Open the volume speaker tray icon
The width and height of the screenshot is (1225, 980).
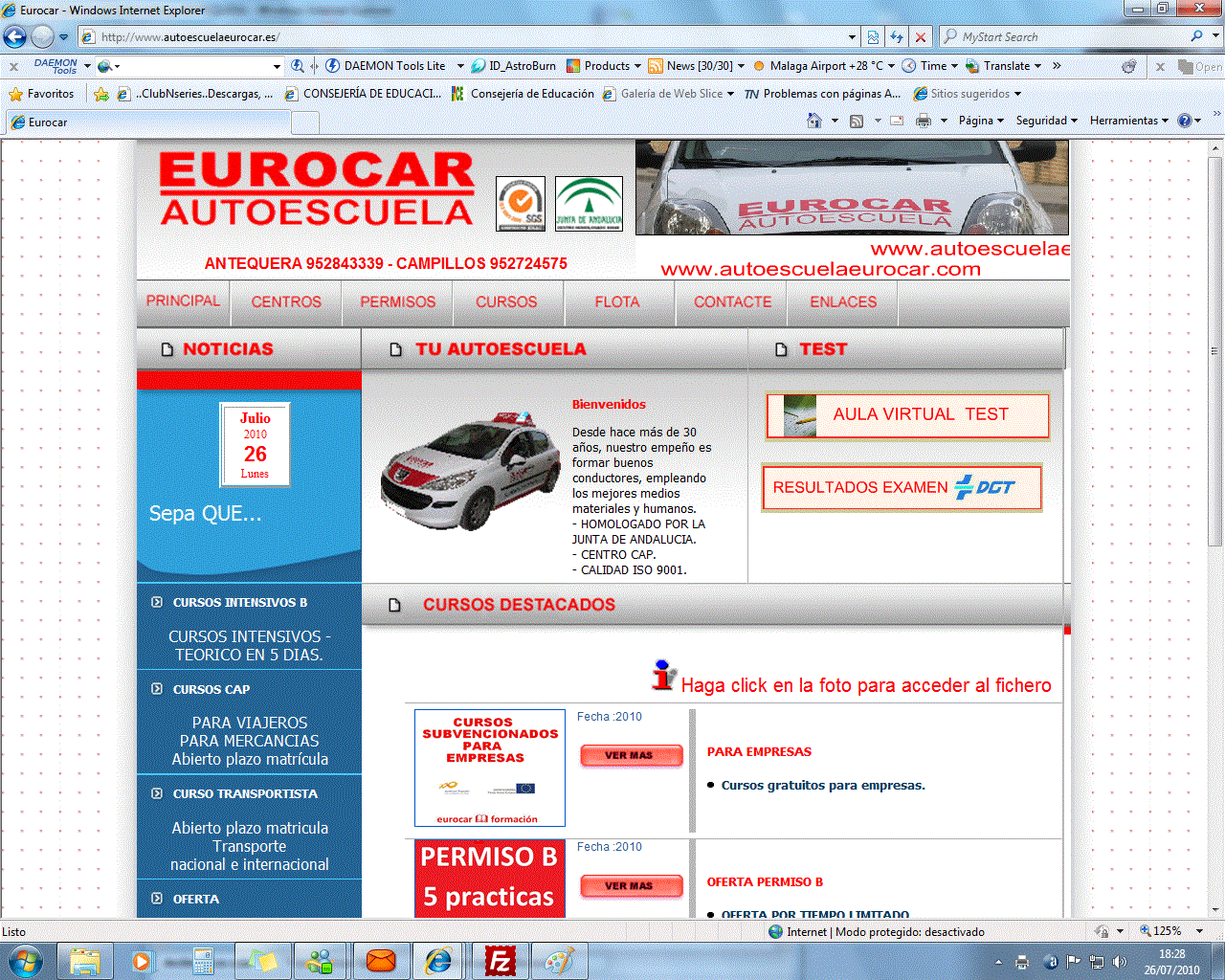(x=1121, y=962)
